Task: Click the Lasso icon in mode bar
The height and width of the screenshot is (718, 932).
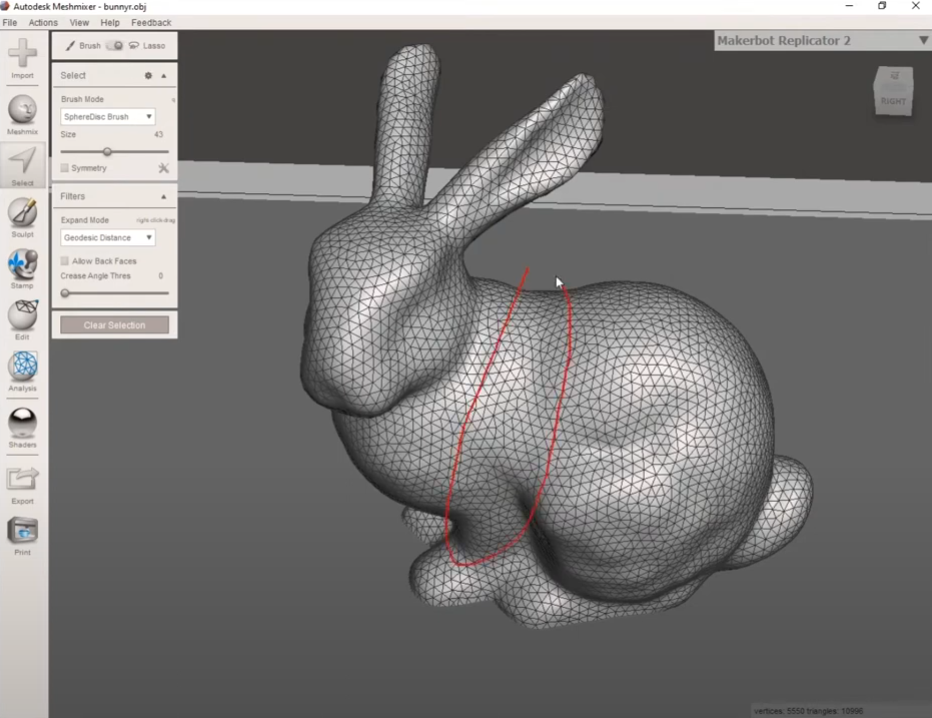Action: pyautogui.click(x=134, y=46)
